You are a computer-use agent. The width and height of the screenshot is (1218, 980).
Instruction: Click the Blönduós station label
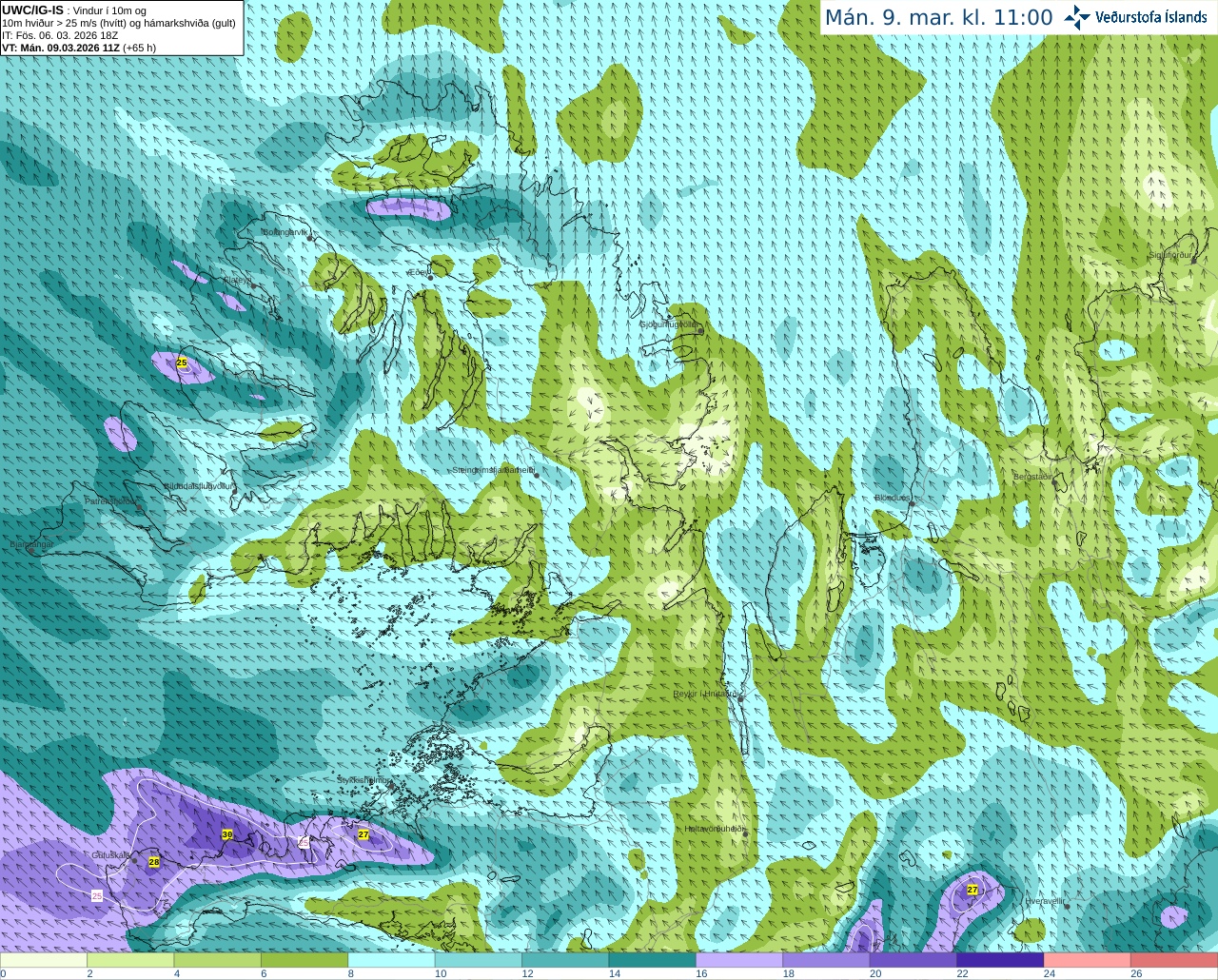894,498
